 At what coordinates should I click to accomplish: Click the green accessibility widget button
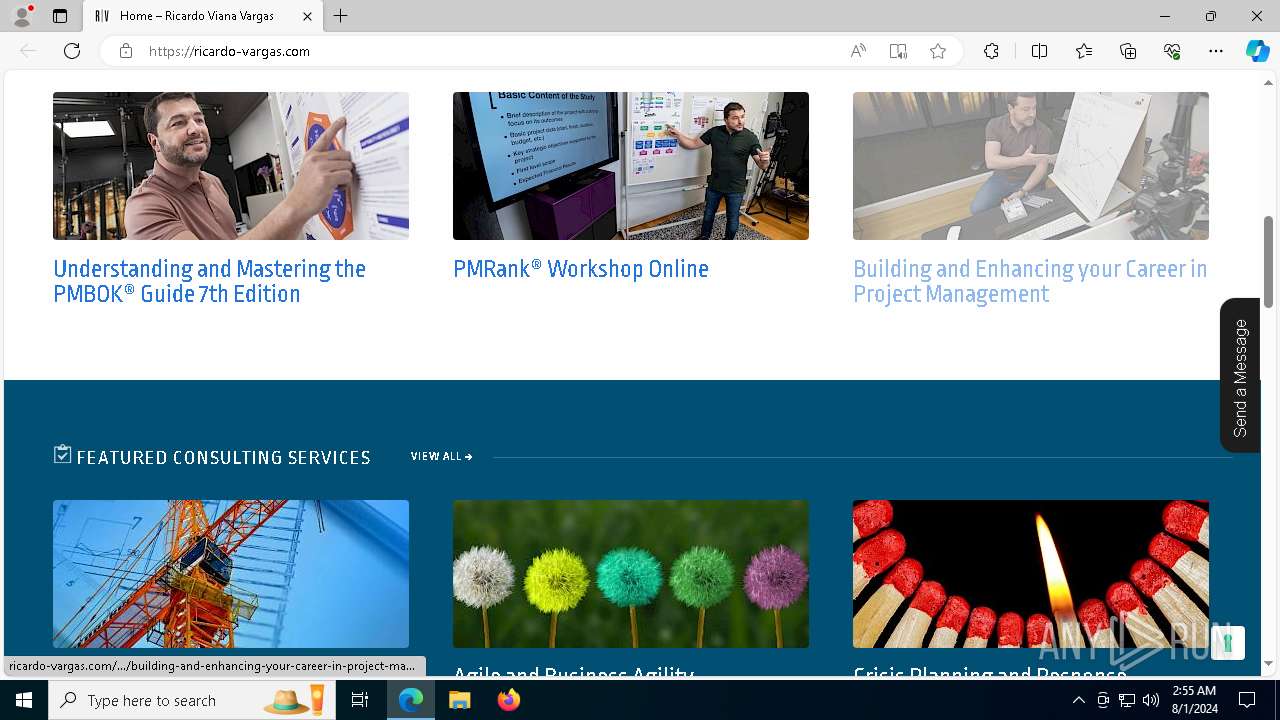[1227, 643]
